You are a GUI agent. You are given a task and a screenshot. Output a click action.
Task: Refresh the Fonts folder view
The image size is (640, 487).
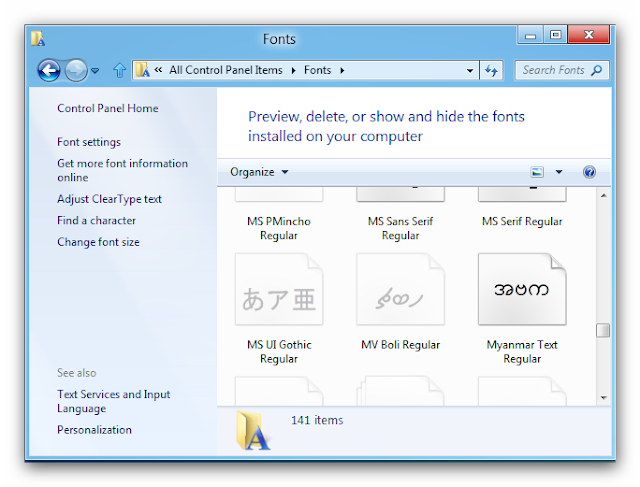(x=491, y=70)
